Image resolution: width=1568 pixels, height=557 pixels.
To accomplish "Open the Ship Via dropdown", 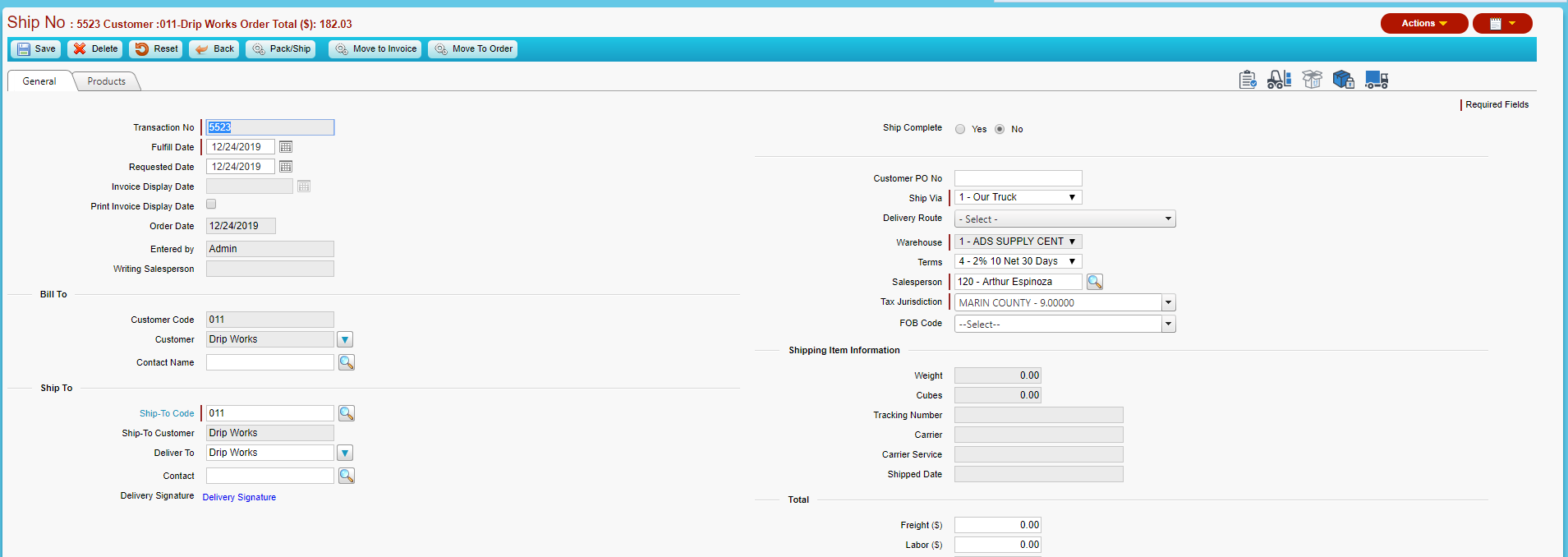I will point(1019,197).
